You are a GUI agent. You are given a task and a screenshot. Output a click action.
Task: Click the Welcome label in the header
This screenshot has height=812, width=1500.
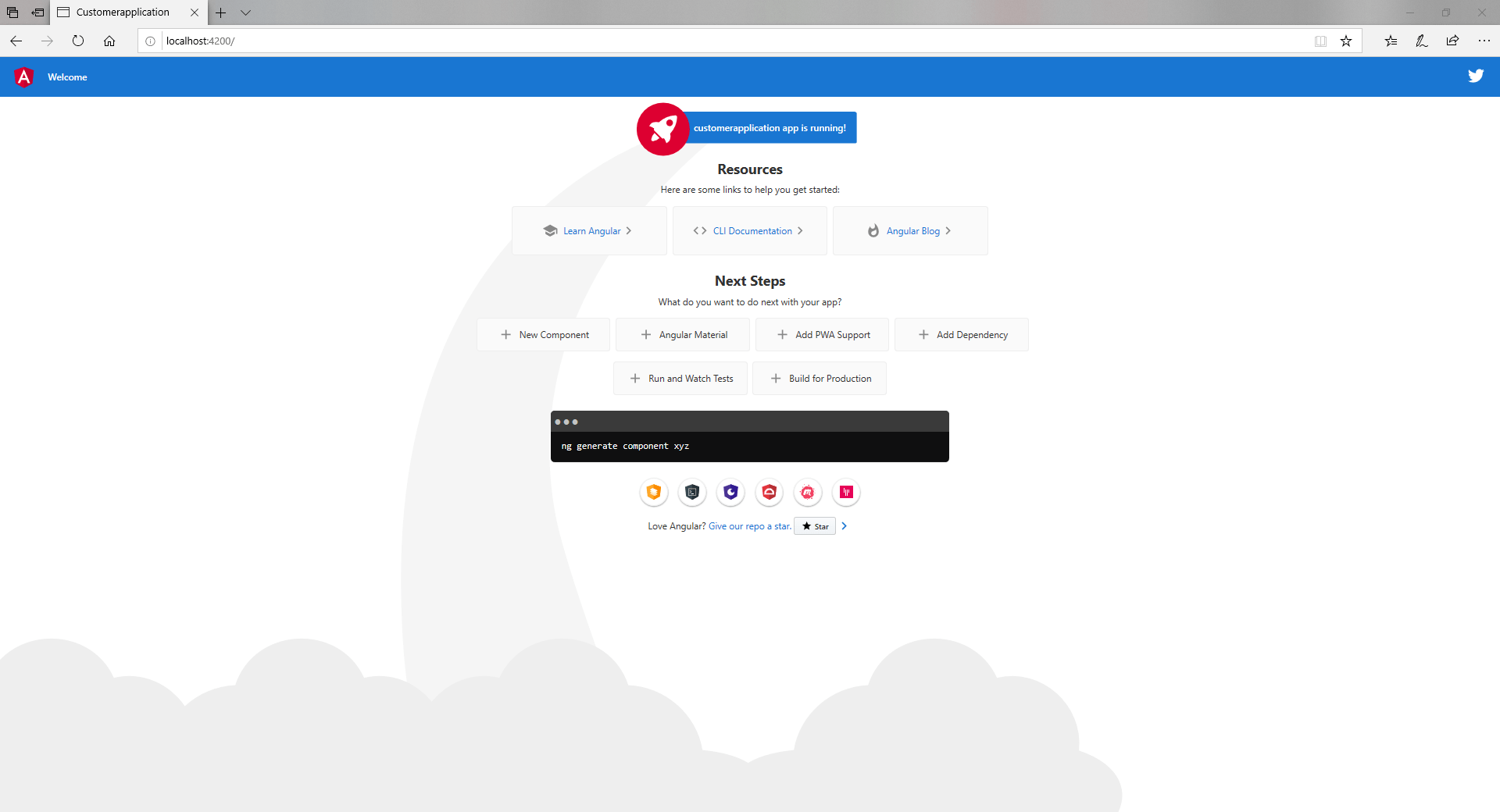click(x=66, y=77)
